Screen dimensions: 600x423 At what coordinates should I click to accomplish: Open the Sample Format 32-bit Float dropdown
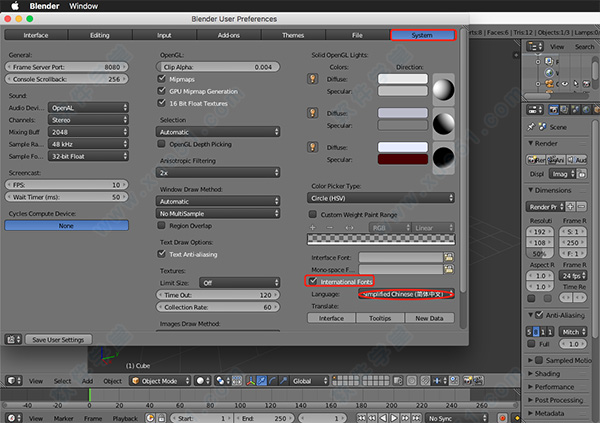coord(88,156)
